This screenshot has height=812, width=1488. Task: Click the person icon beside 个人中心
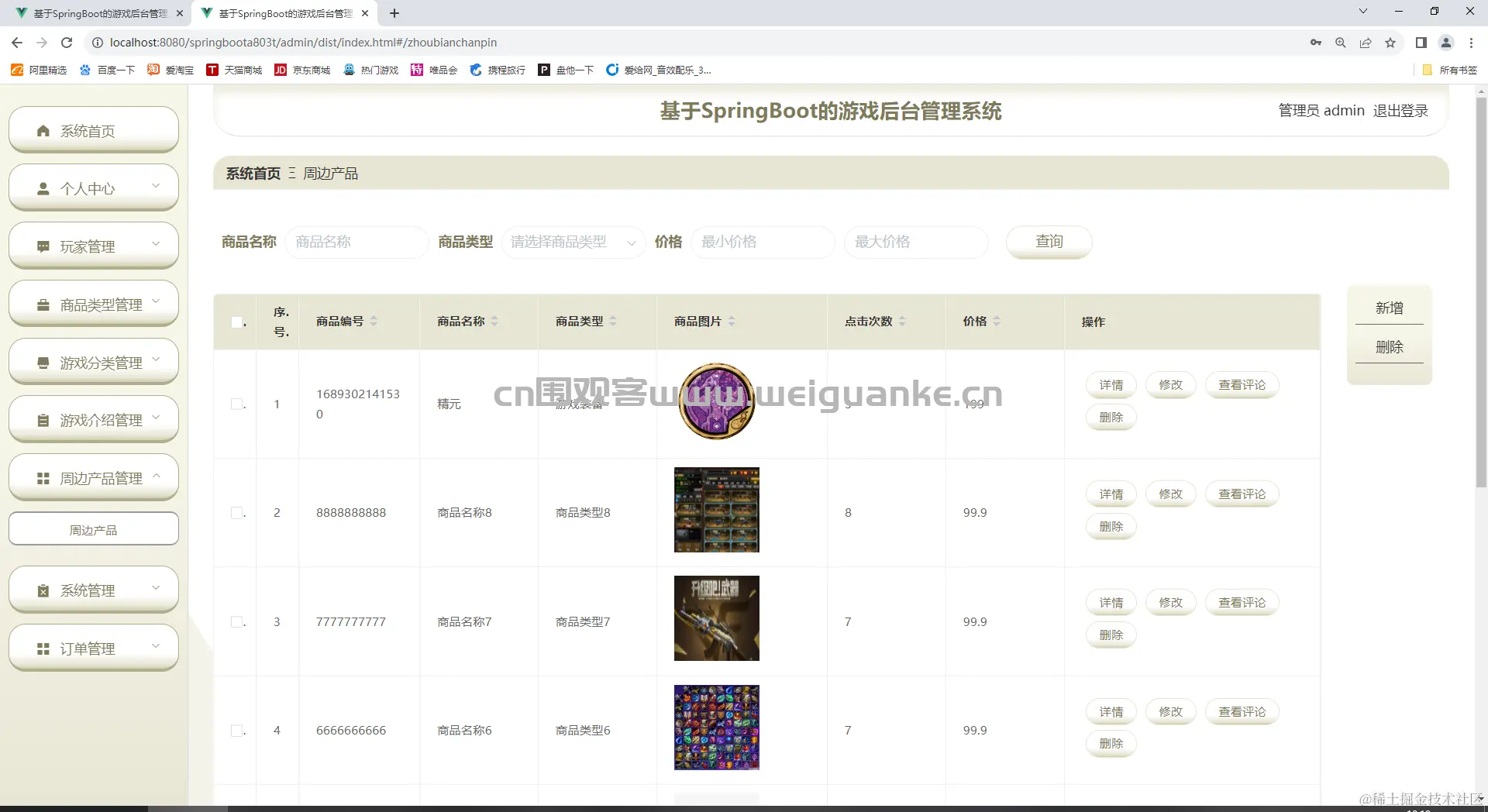point(43,188)
